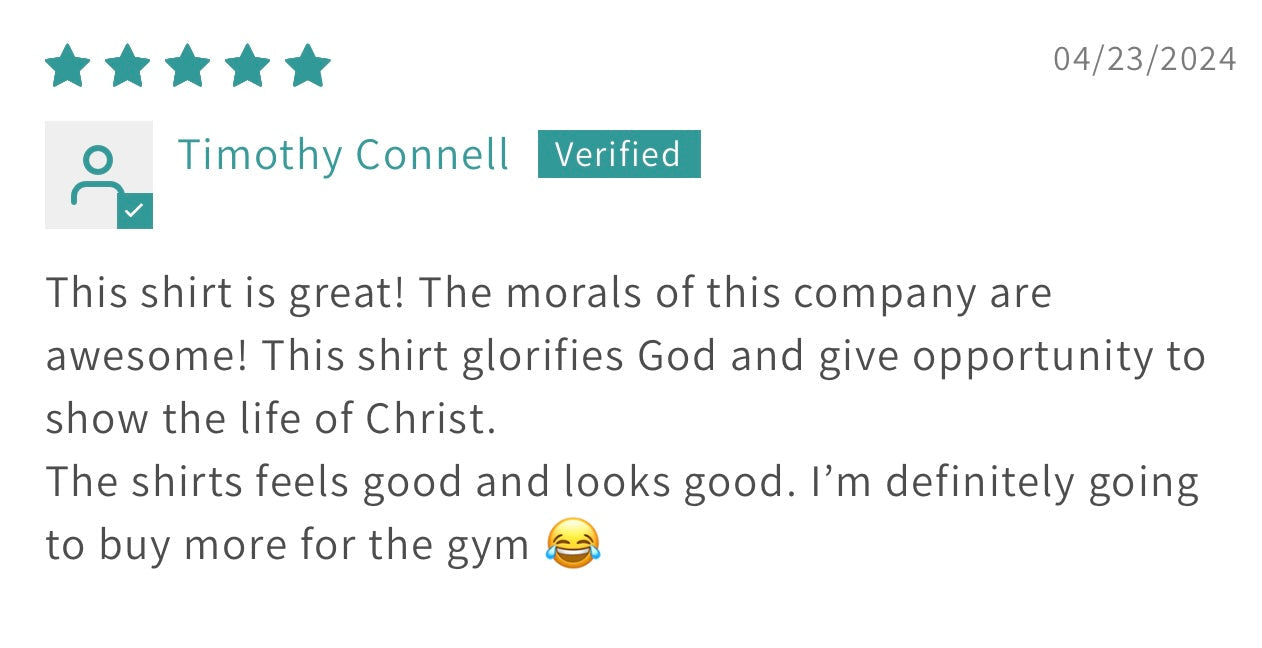Click the first rating star
The width and height of the screenshot is (1262, 648).
[x=68, y=66]
